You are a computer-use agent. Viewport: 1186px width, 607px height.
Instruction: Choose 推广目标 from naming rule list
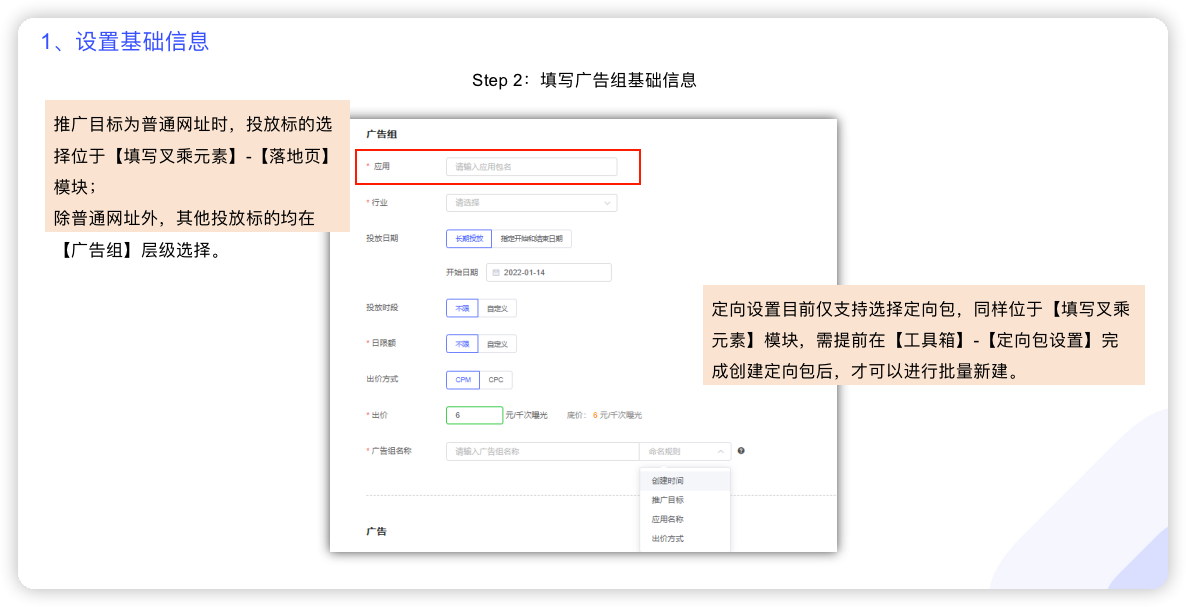(668, 500)
